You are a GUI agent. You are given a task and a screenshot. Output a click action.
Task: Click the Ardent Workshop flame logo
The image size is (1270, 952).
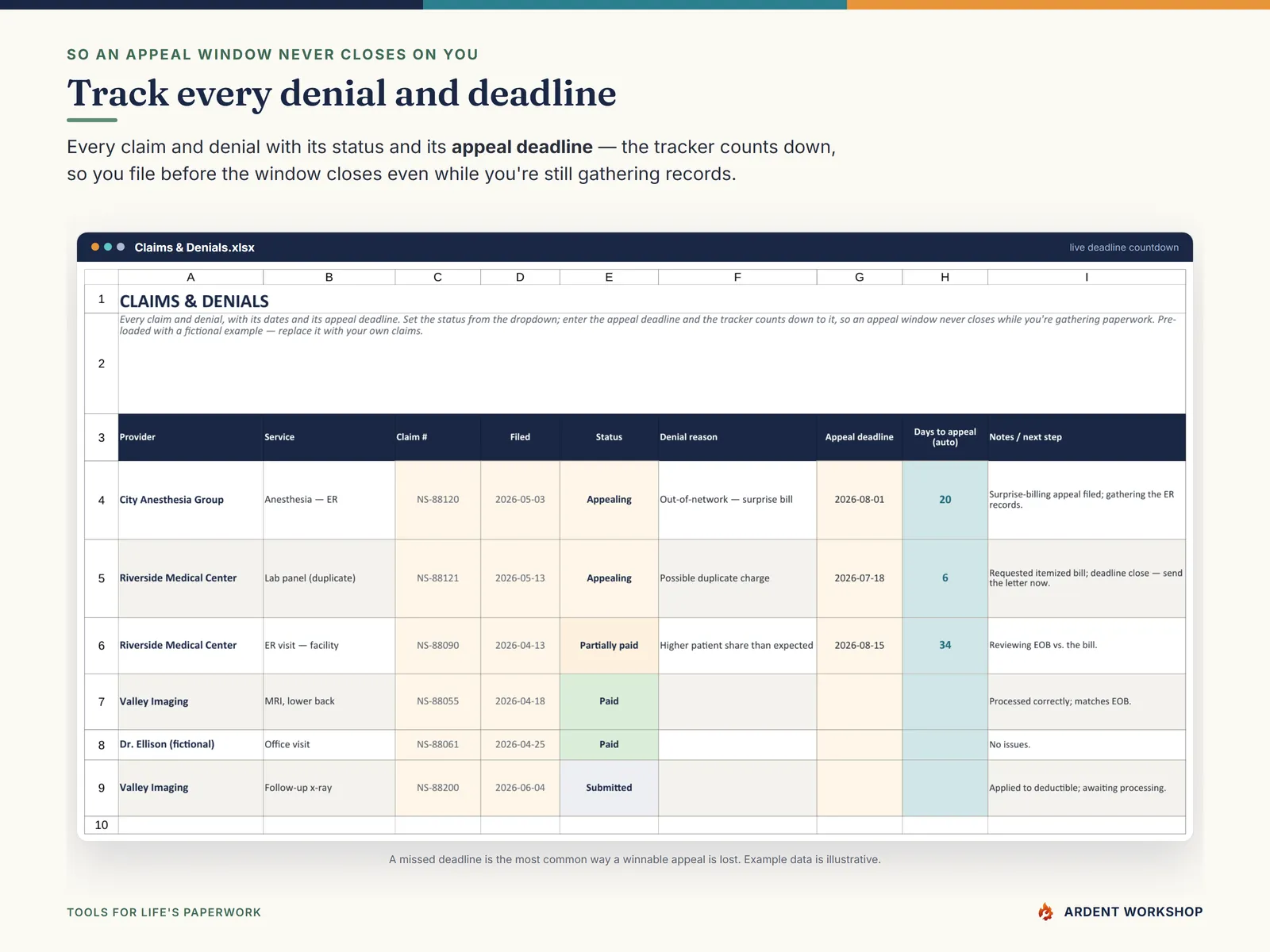[1045, 912]
